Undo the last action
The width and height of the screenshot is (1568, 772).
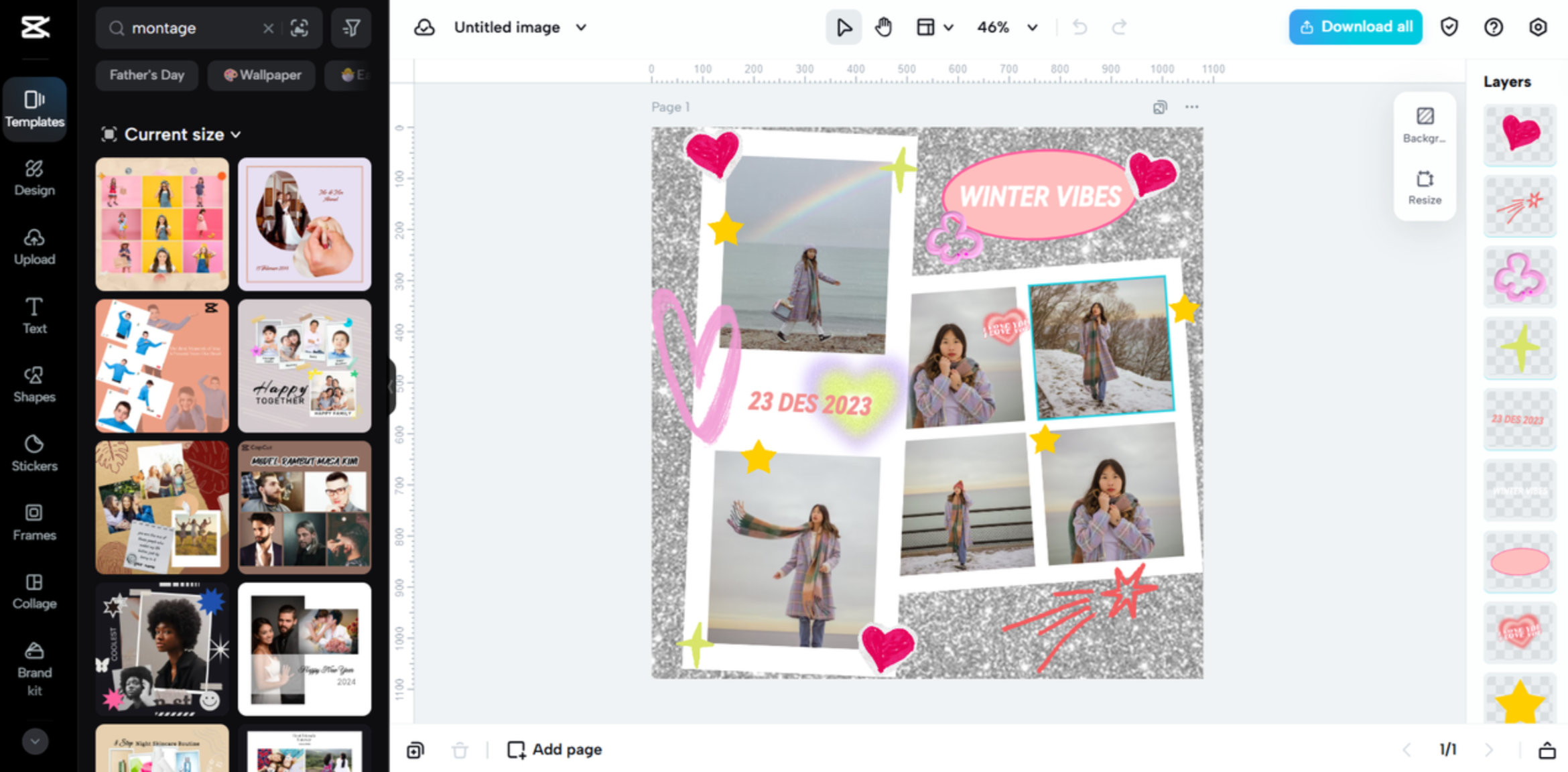pos(1079,27)
